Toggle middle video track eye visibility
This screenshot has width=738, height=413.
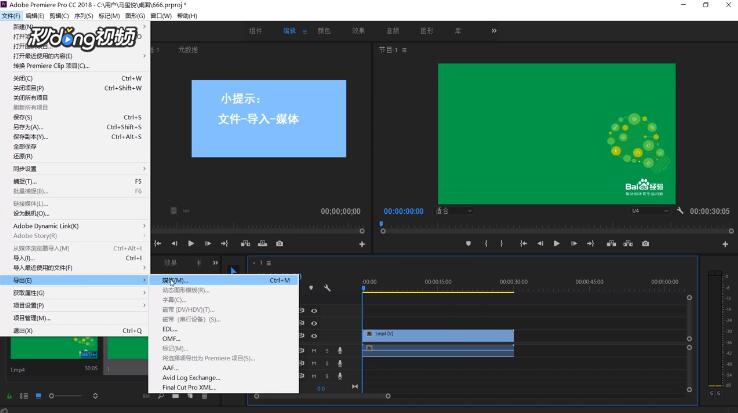tap(314, 324)
